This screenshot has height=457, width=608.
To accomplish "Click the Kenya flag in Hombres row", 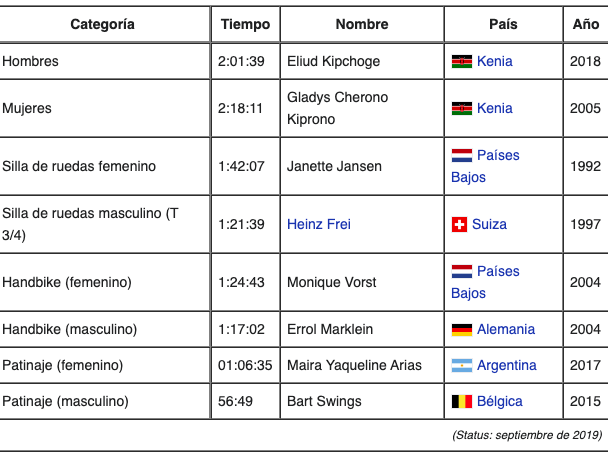I will pyautogui.click(x=461, y=61).
